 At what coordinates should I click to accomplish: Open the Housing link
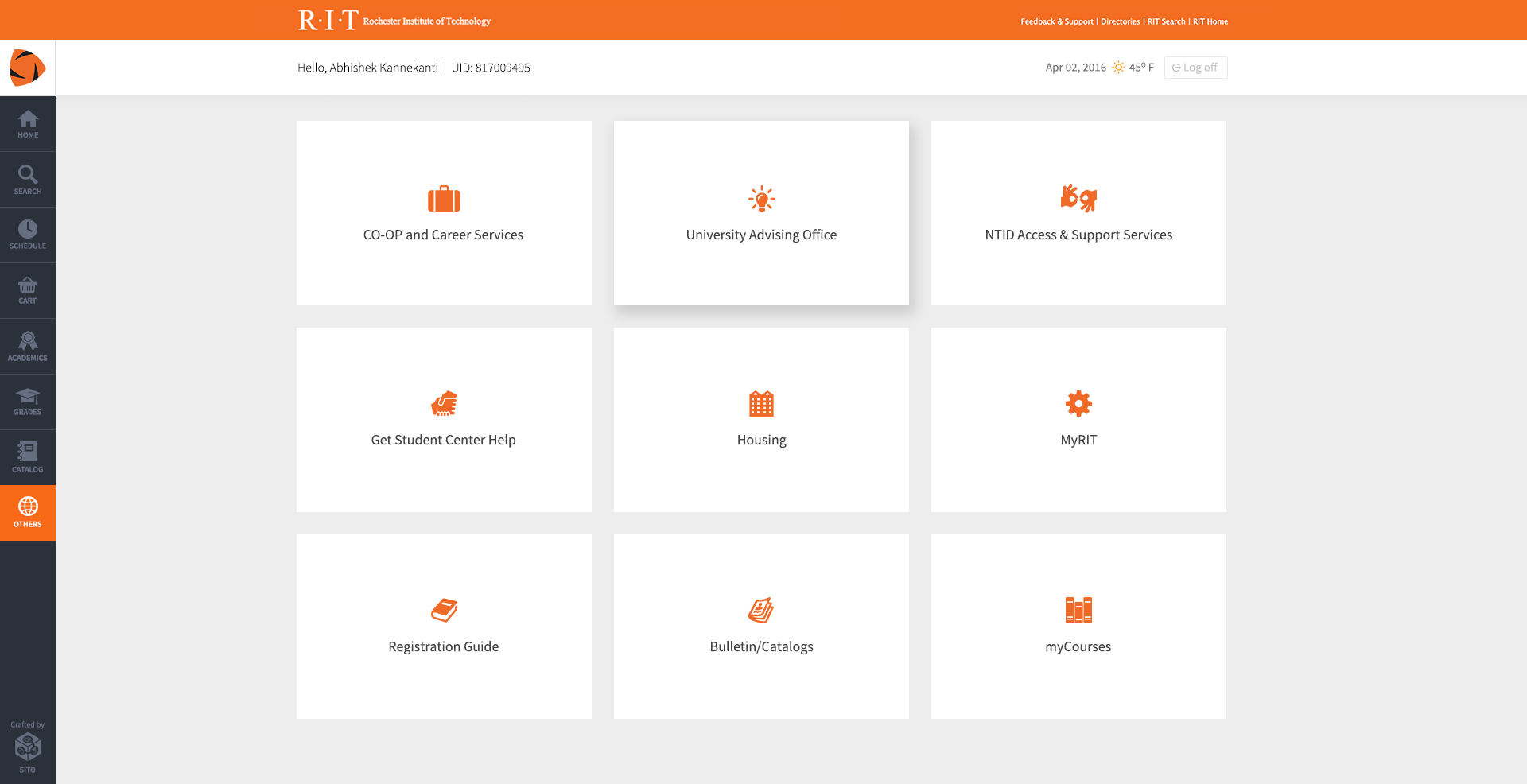coord(762,441)
